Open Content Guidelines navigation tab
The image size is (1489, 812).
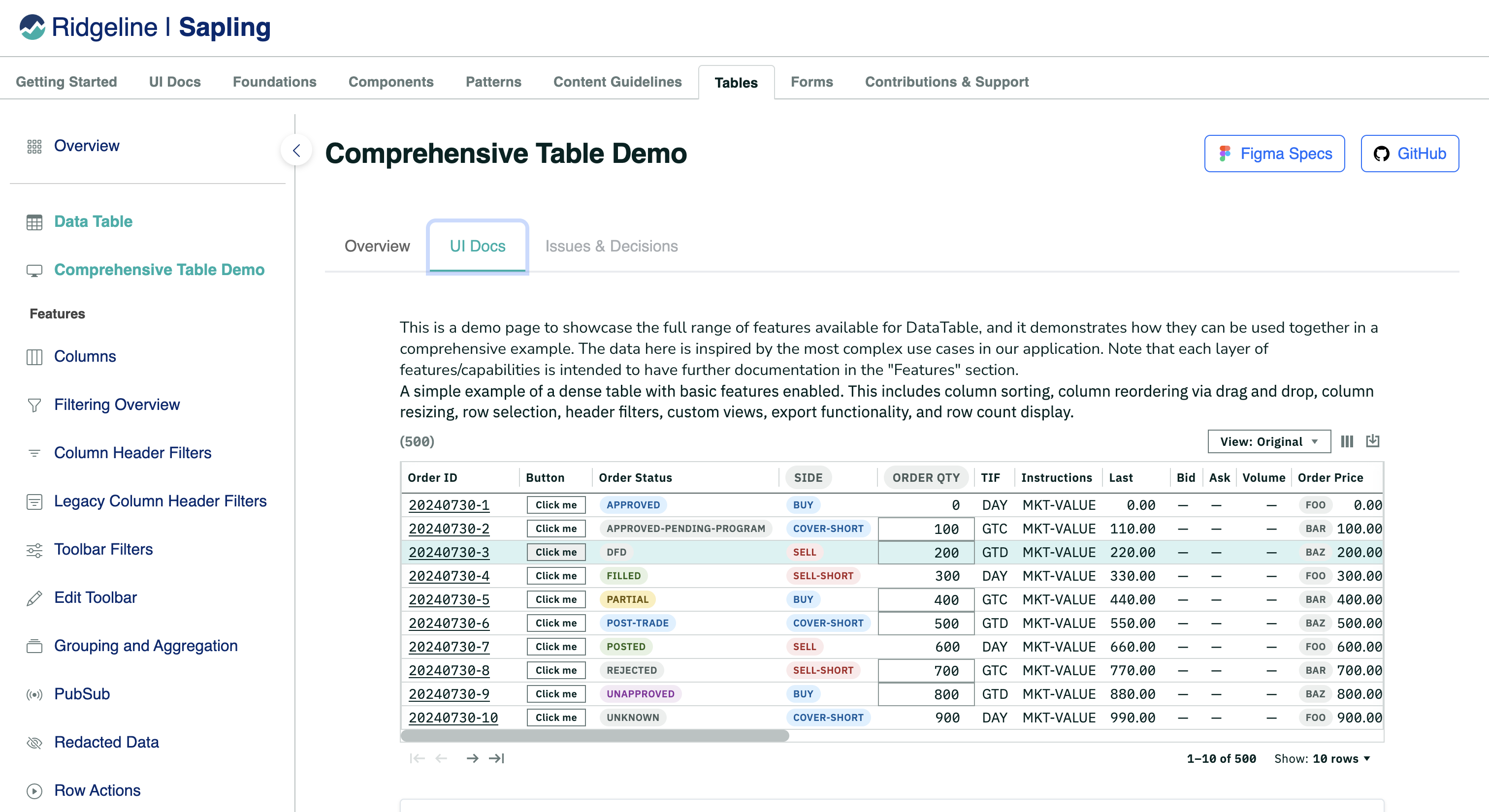pyautogui.click(x=617, y=82)
